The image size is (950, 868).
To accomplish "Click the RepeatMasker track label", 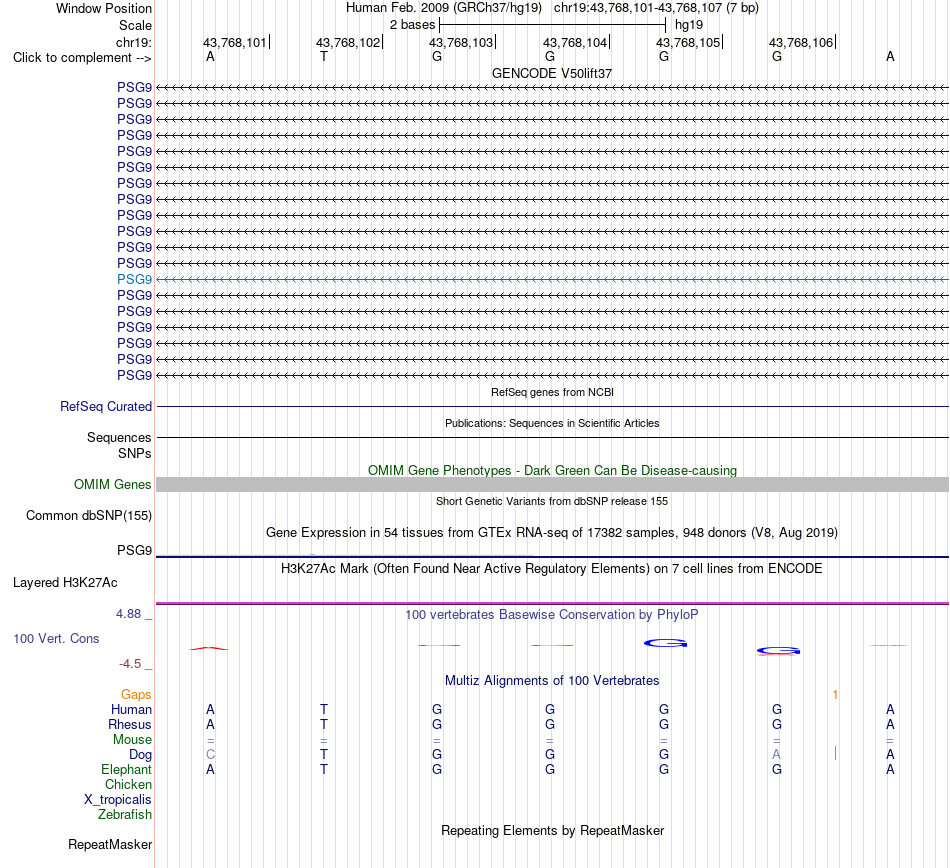I will (x=110, y=845).
